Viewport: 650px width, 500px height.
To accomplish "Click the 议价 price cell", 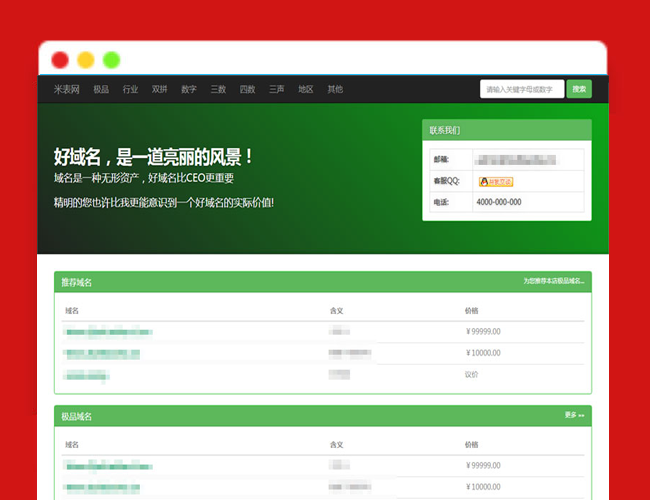I will point(471,375).
